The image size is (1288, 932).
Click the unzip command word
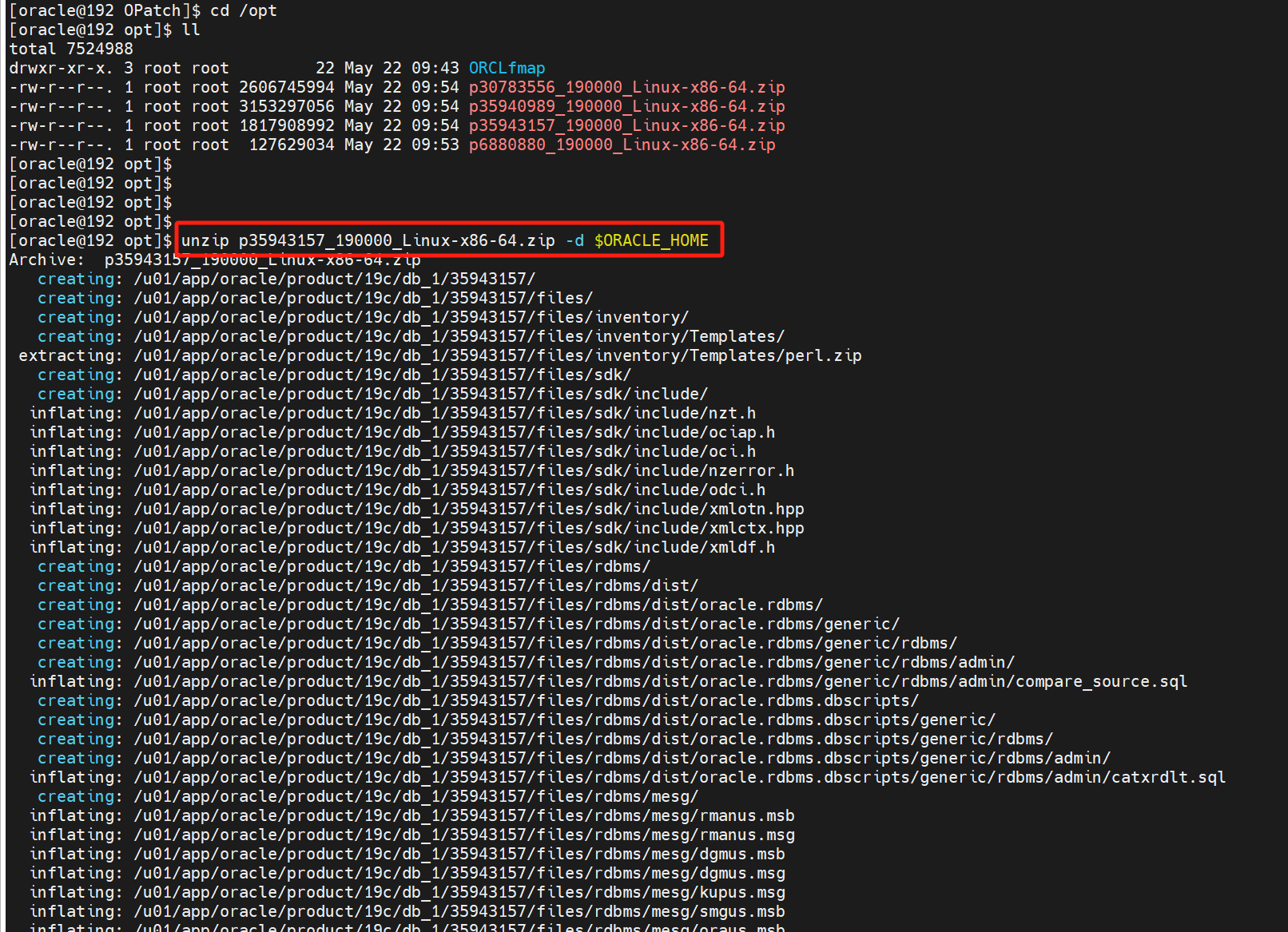pyautogui.click(x=205, y=240)
